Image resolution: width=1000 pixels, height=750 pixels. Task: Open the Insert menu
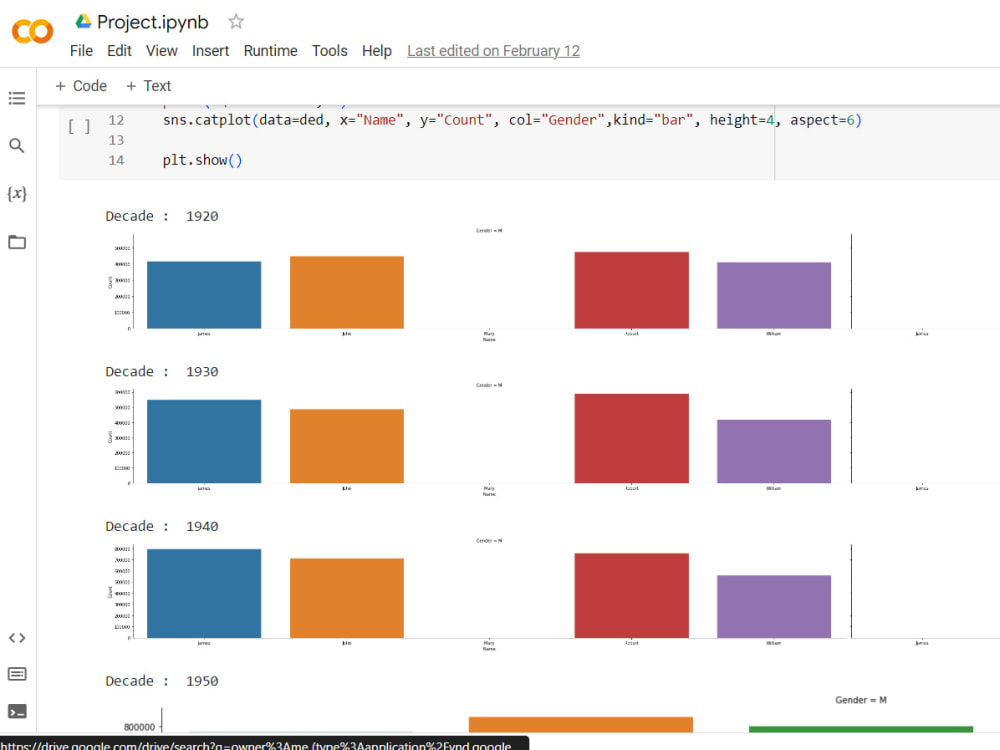(211, 50)
